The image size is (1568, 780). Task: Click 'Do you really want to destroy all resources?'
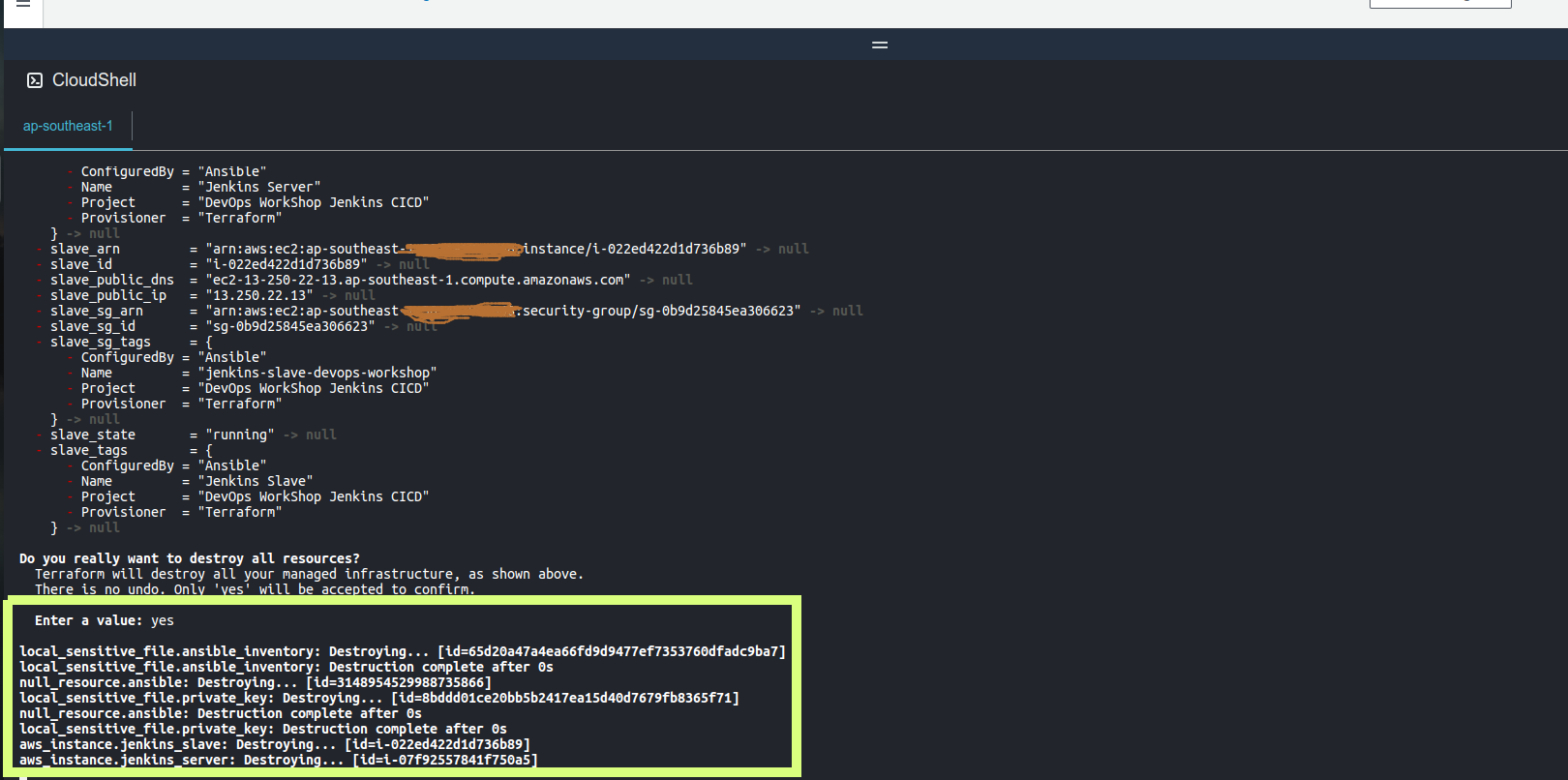pos(190,558)
